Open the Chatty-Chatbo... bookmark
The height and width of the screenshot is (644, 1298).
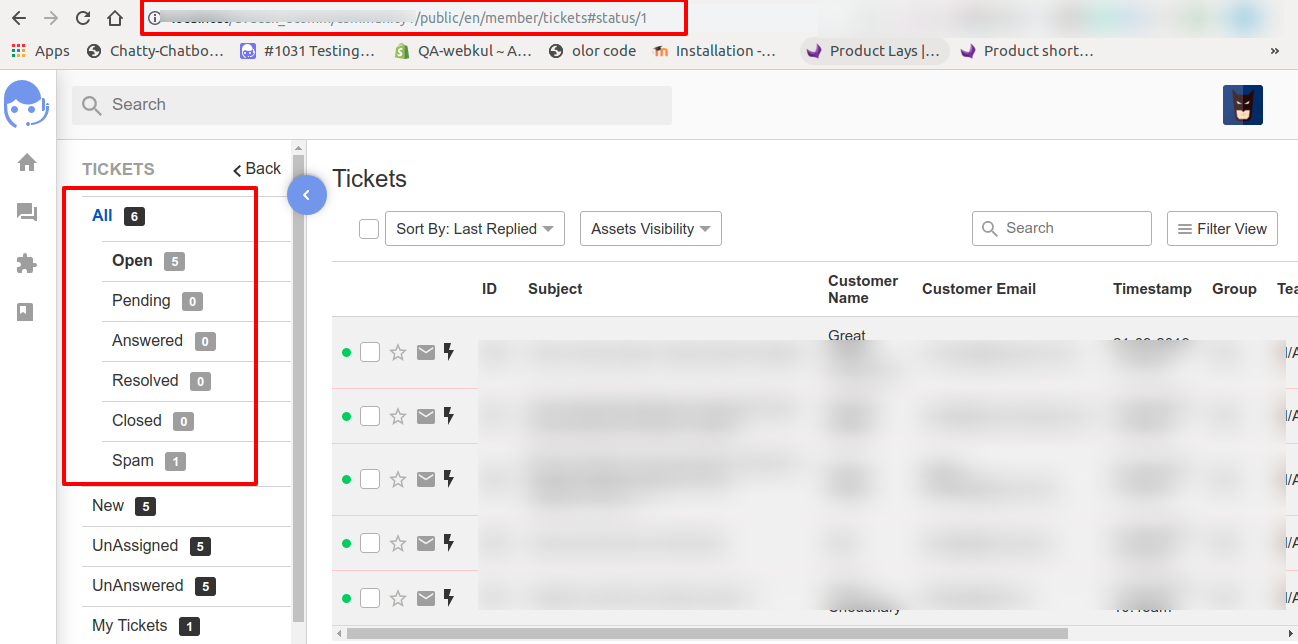(155, 51)
